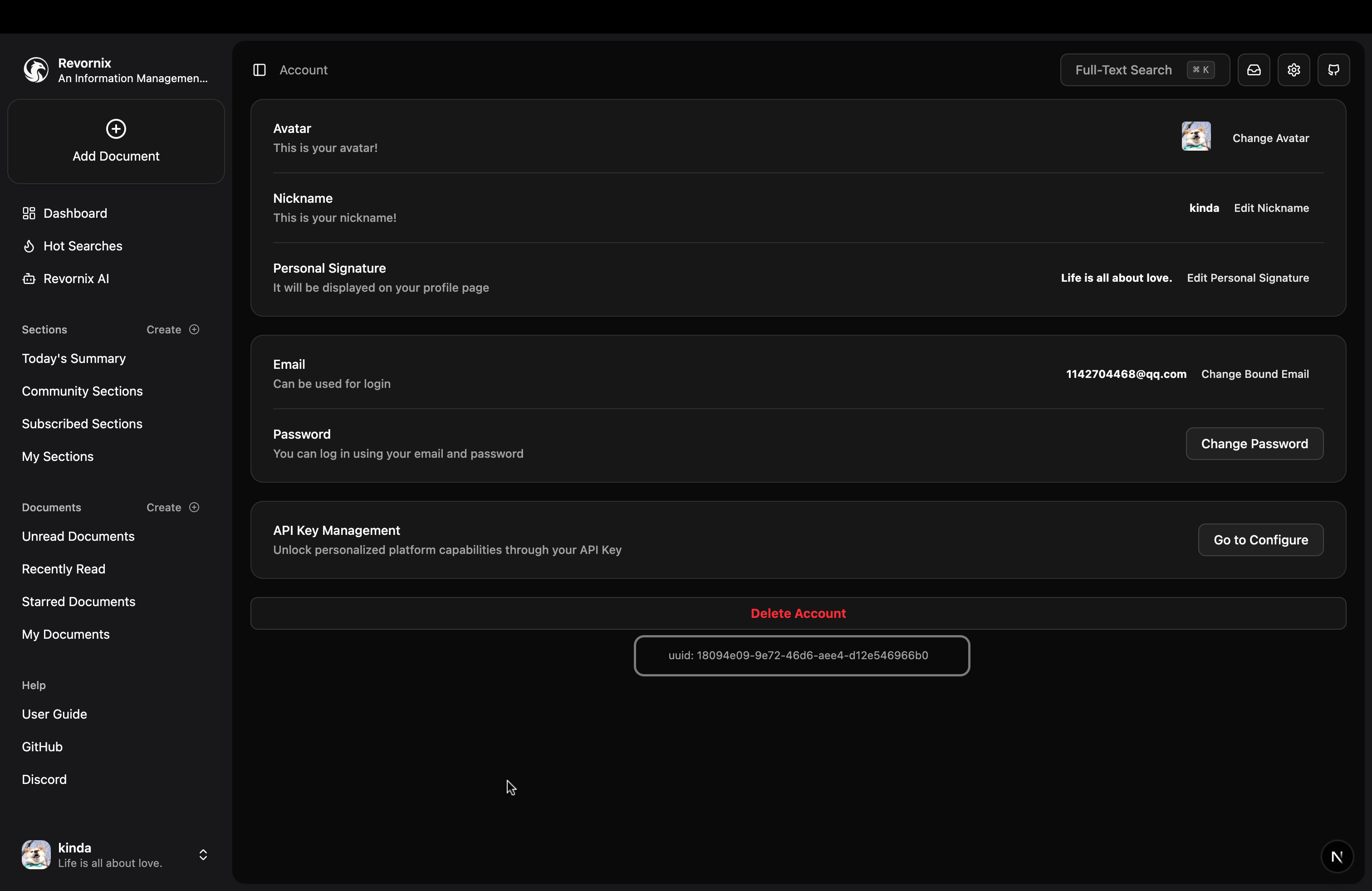The height and width of the screenshot is (891, 1372).
Task: Click the Revornix AI robot icon
Action: pyautogui.click(x=29, y=279)
